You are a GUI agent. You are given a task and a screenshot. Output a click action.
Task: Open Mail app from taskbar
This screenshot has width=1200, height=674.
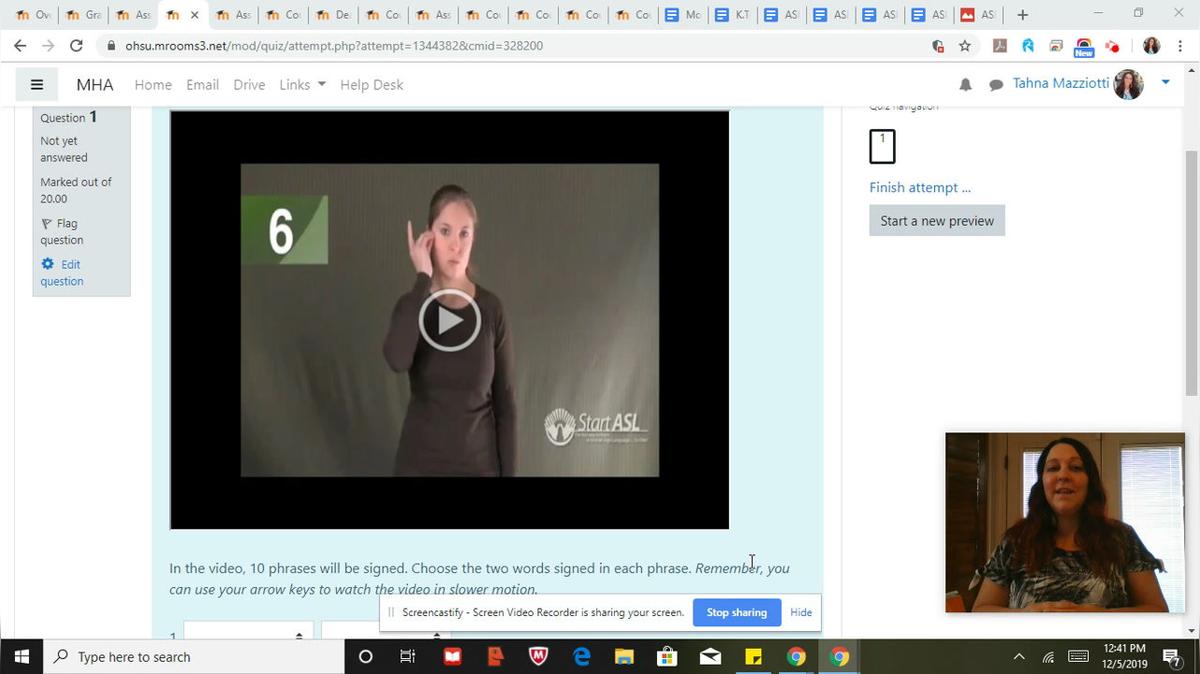(711, 657)
